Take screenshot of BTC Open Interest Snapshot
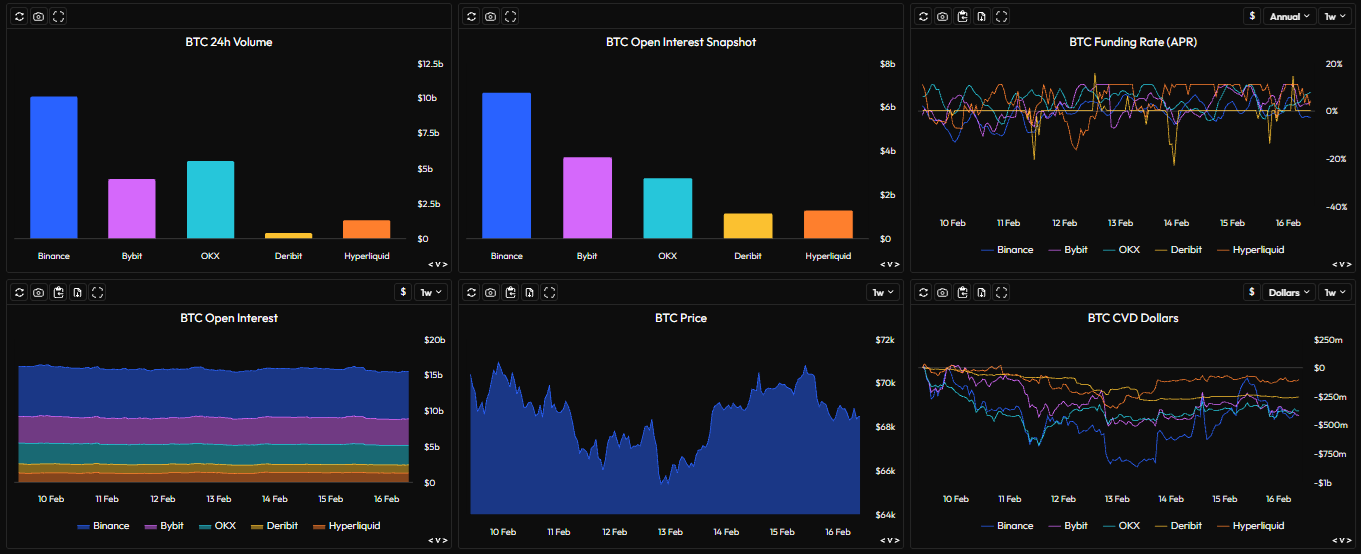This screenshot has width=1361, height=554. 490,16
